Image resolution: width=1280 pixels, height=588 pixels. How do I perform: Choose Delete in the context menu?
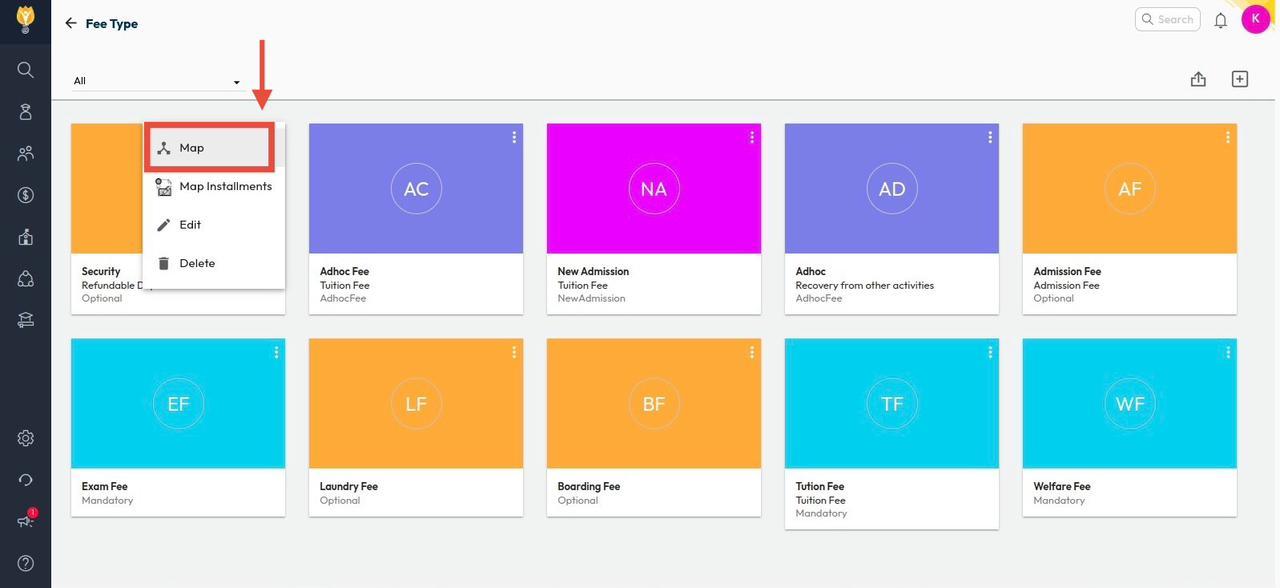pos(196,263)
